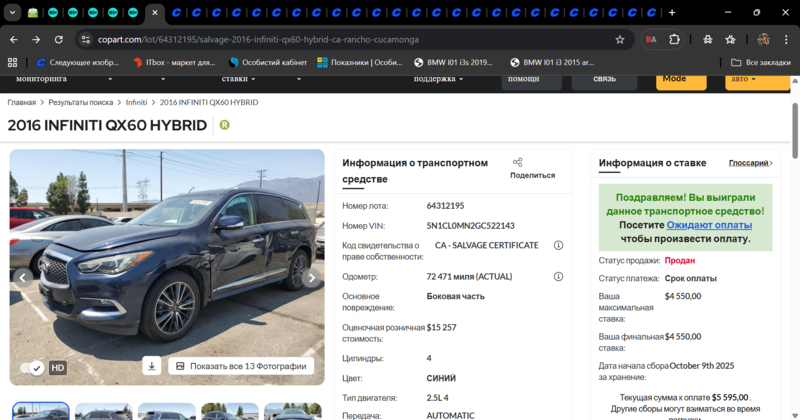Viewport: 800px width, 420px height.
Task: Switch to the green-icon first tab
Action: (33, 13)
